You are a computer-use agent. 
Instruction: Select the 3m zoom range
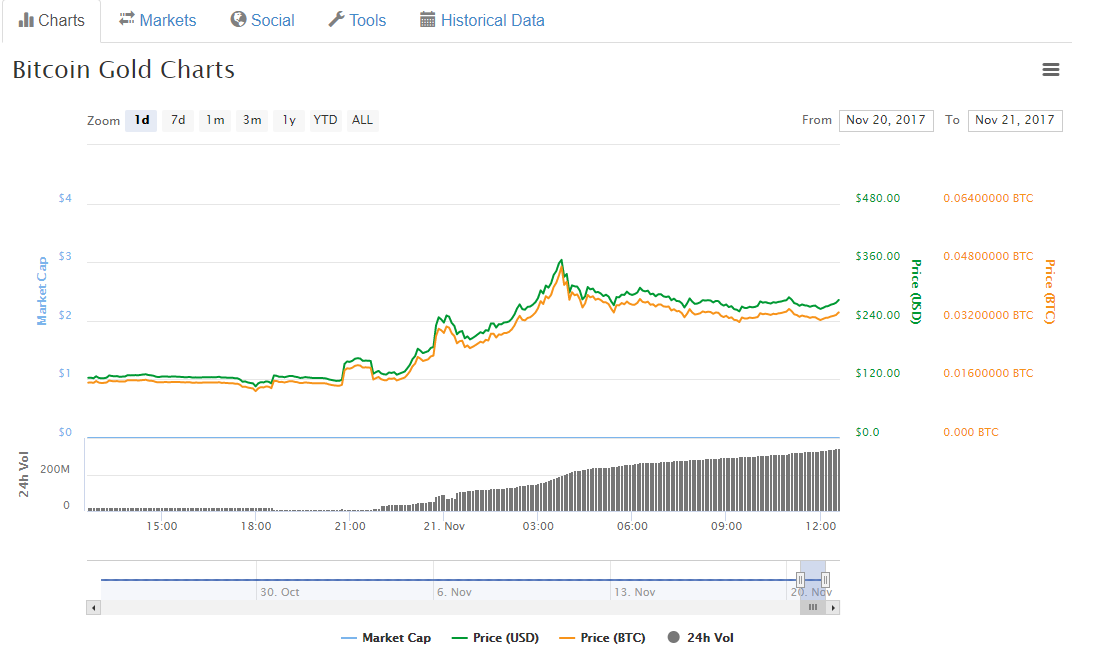252,120
